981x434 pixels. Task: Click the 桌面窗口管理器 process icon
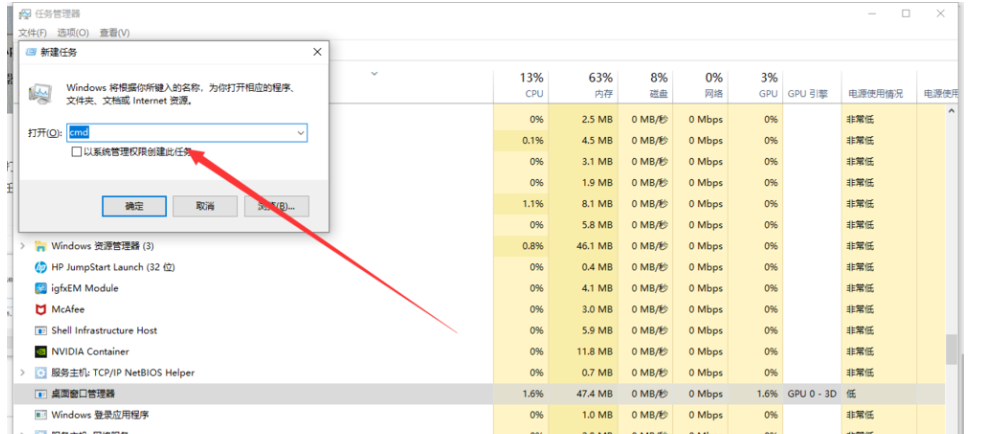41,394
